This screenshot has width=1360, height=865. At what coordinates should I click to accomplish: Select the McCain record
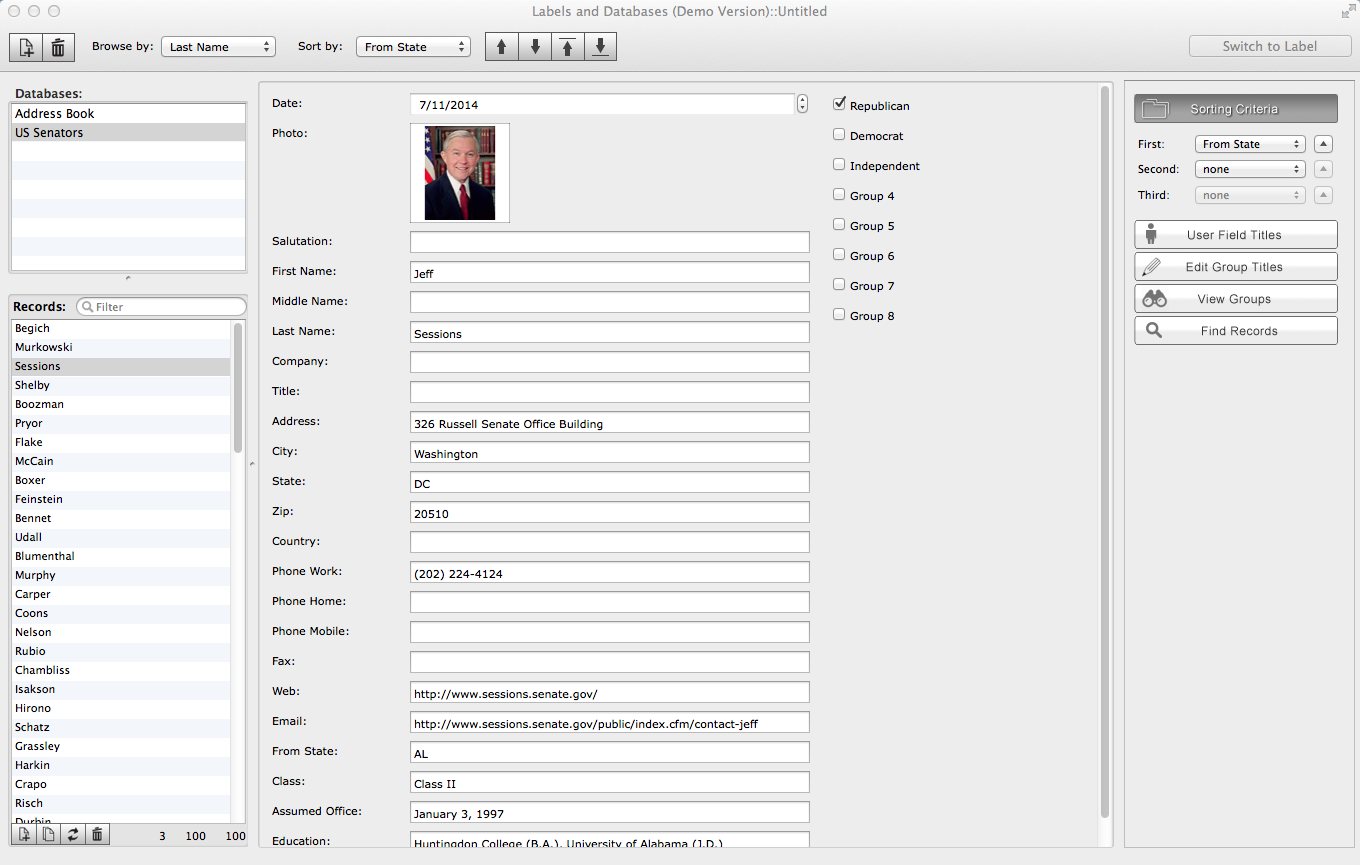point(121,461)
